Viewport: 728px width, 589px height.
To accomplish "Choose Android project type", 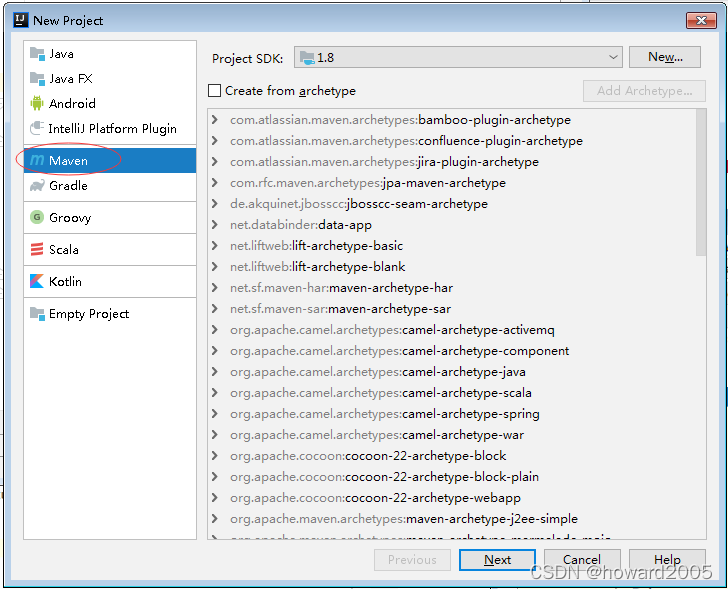I will tap(110, 103).
